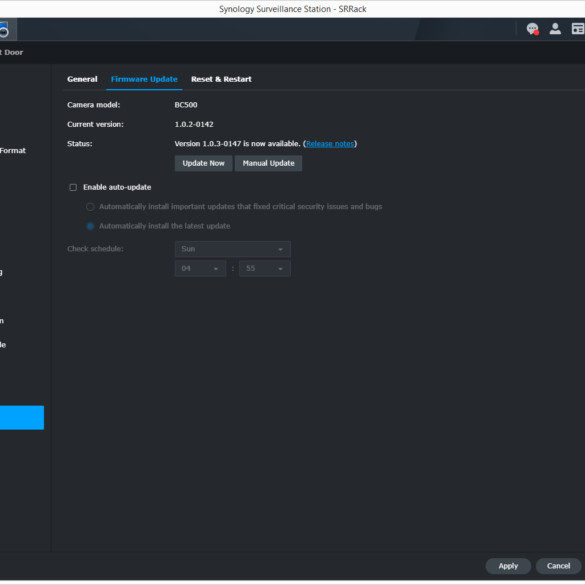Cancel the settings dialog
This screenshot has height=585, width=585.
pyautogui.click(x=559, y=566)
